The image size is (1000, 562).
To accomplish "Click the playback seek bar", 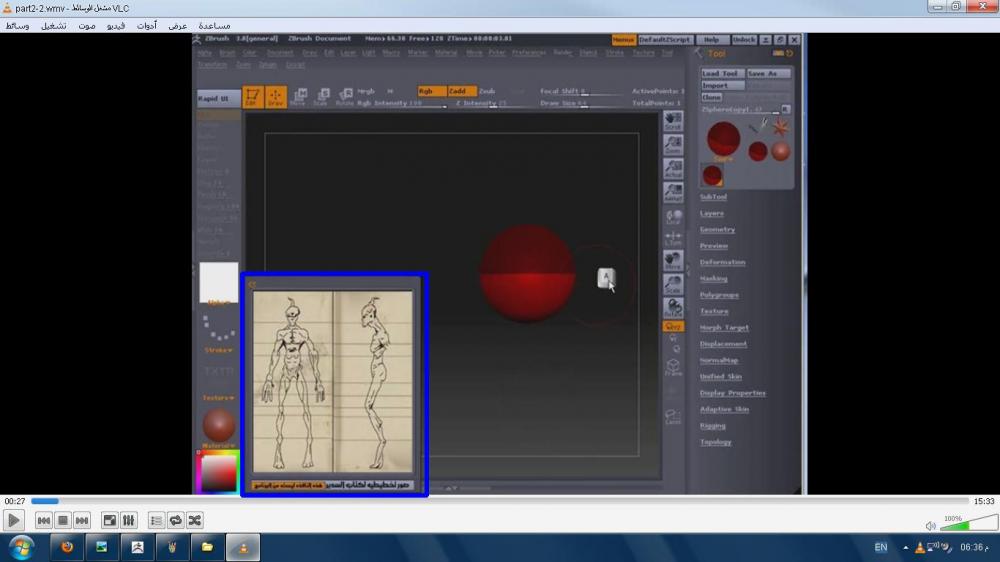I will pos(500,501).
